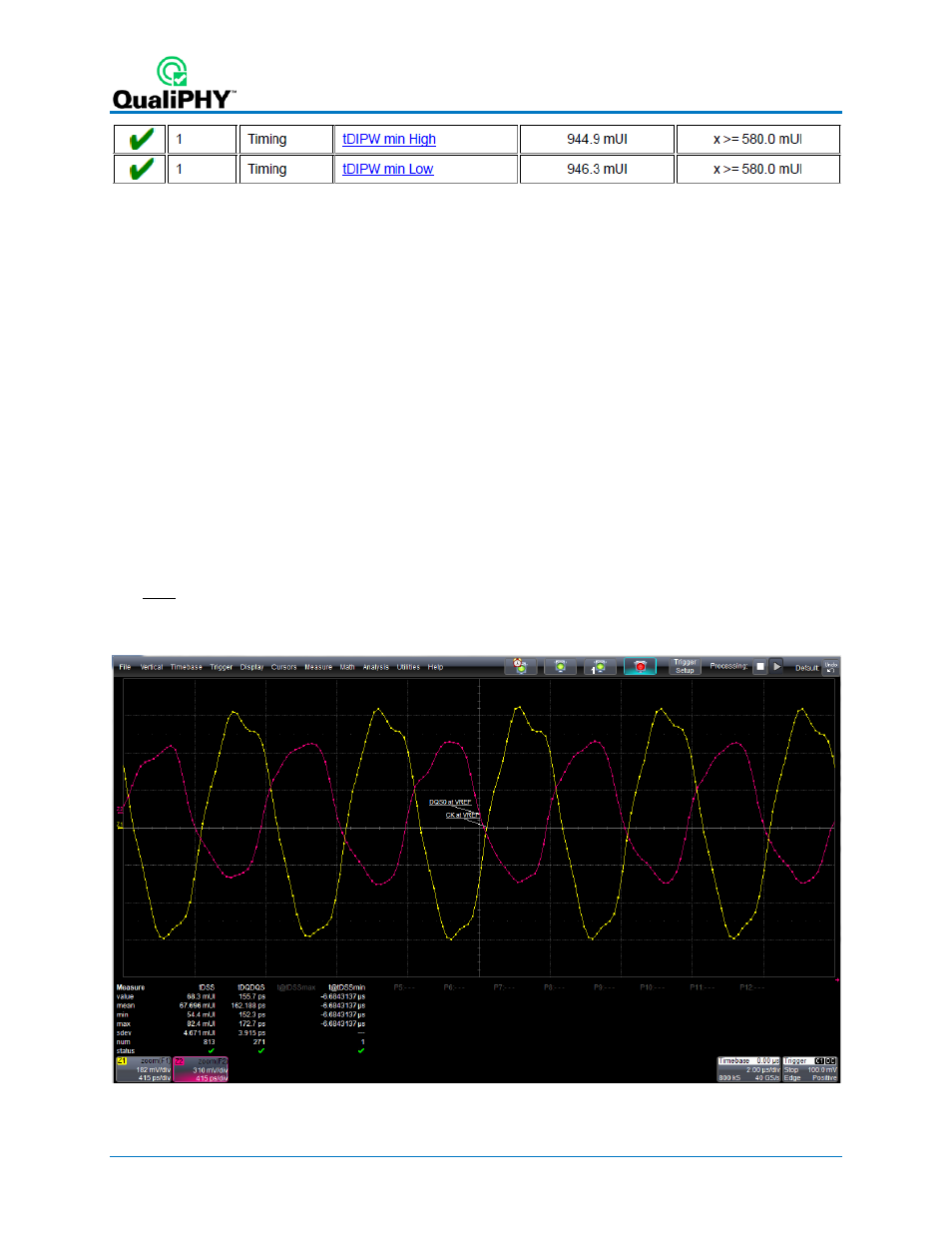Click the green pass checkmark in tDIPW min High row
This screenshot has height=1233, width=952.
pos(141,139)
